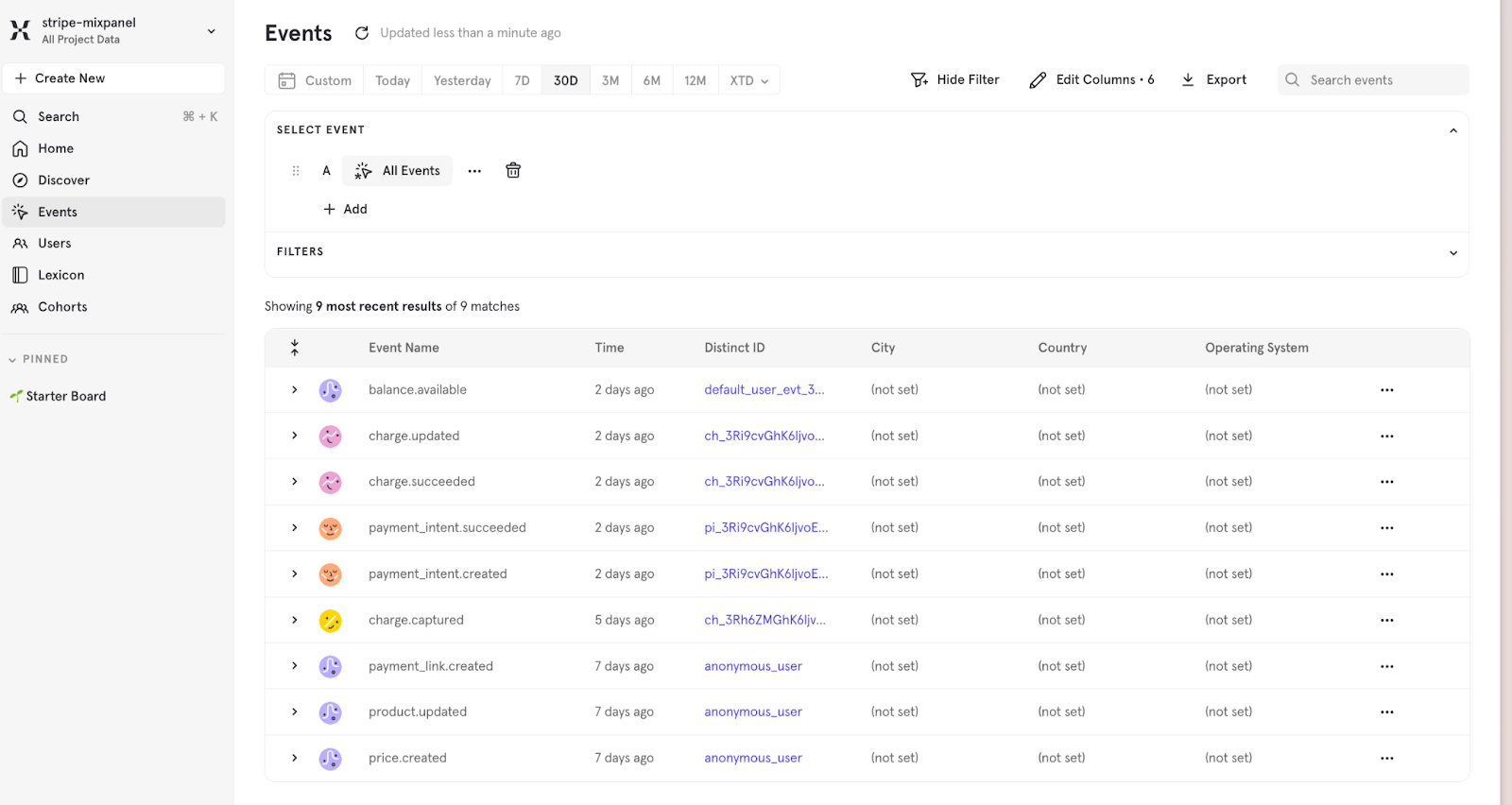Screen dimensions: 1512x805
Task: Open the XTD range dropdown
Action: point(749,81)
